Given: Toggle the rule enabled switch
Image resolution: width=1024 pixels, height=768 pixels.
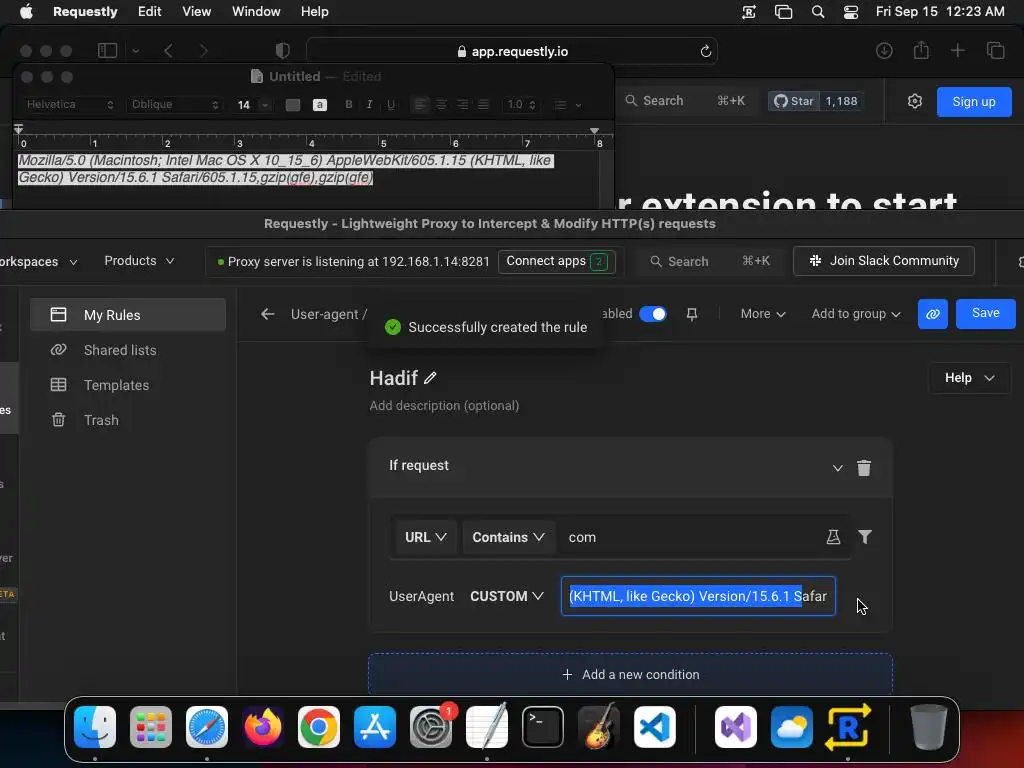Looking at the screenshot, I should pos(652,314).
